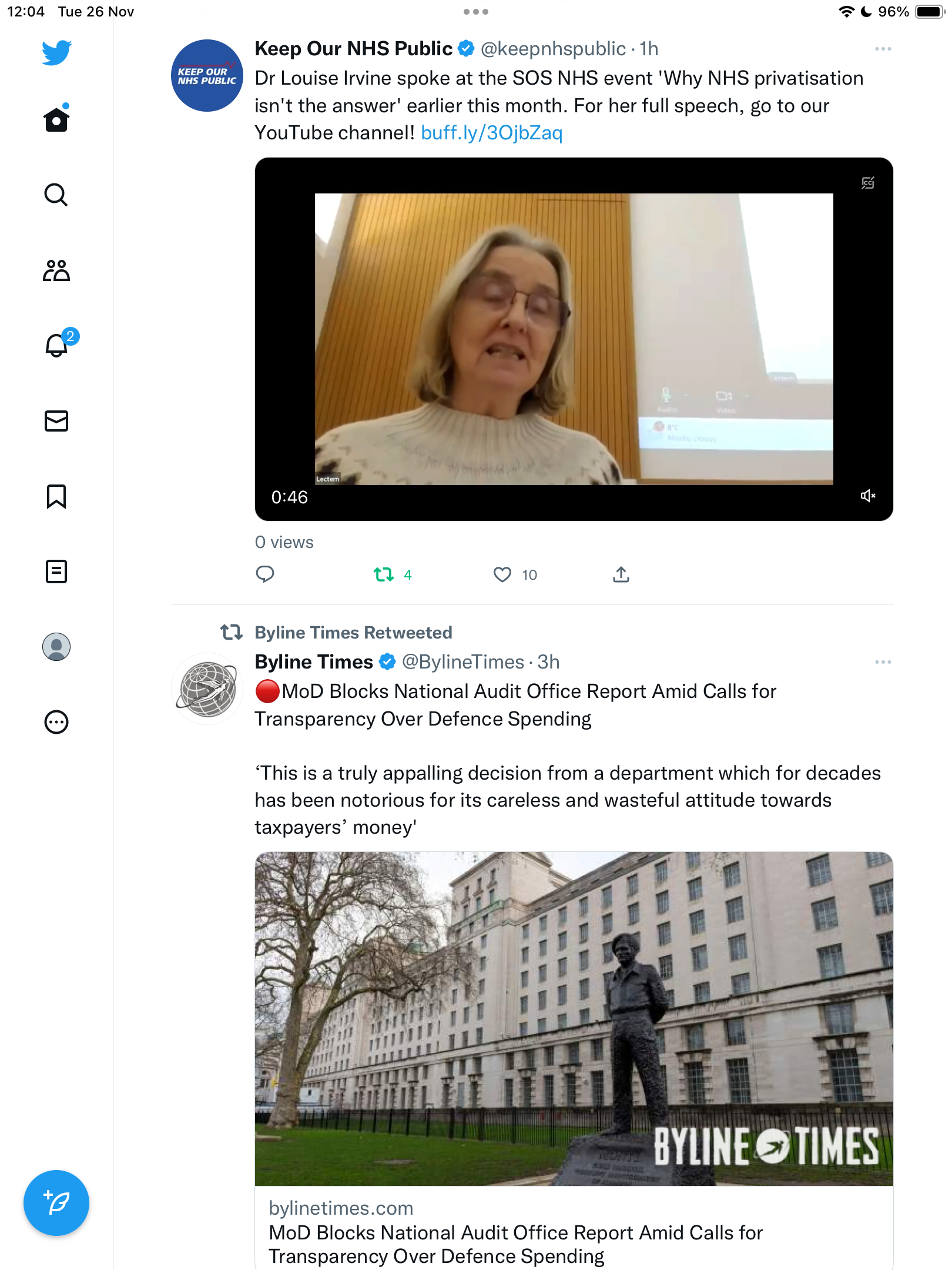
Task: Tap the 0 views count
Action: pos(284,542)
